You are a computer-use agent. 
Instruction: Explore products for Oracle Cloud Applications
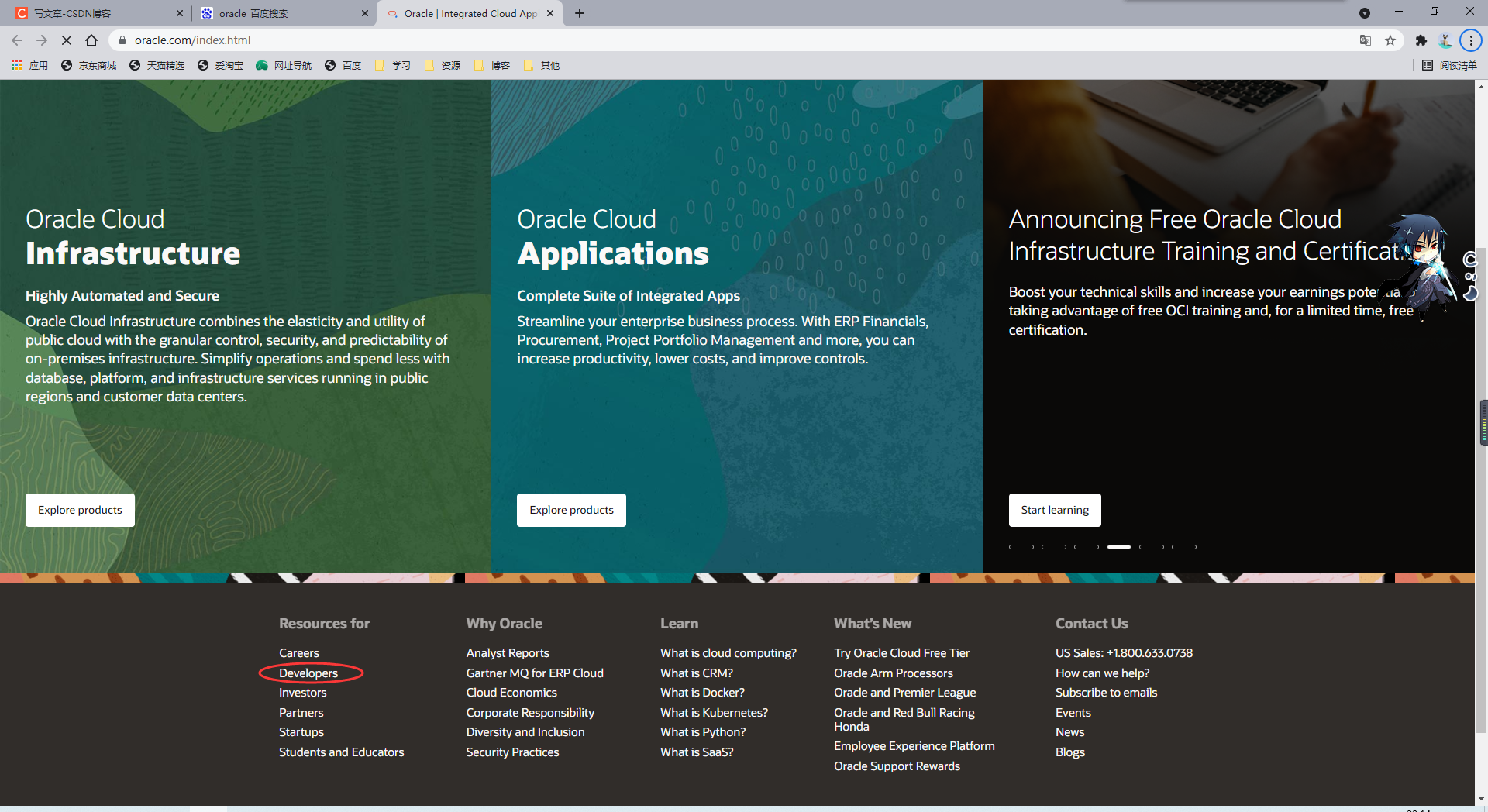point(571,510)
